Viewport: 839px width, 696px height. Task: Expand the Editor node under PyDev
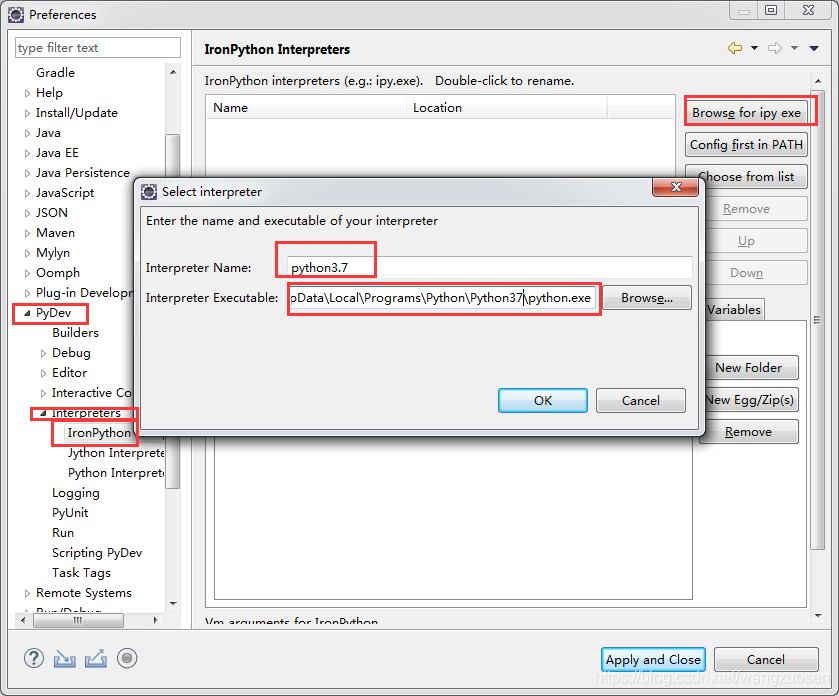43,373
